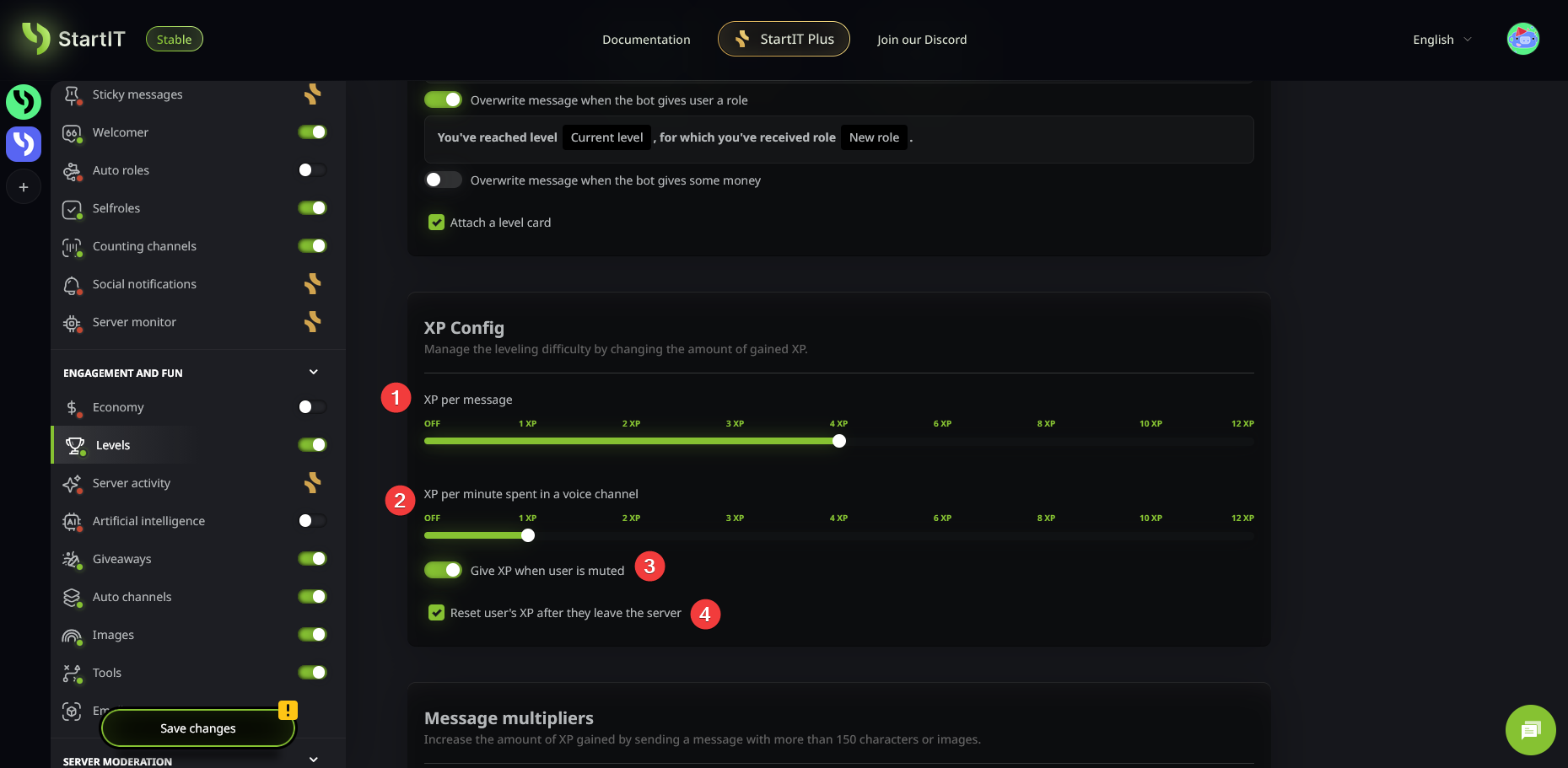Click the StartIT logo icon in header
The height and width of the screenshot is (768, 1568).
36,38
